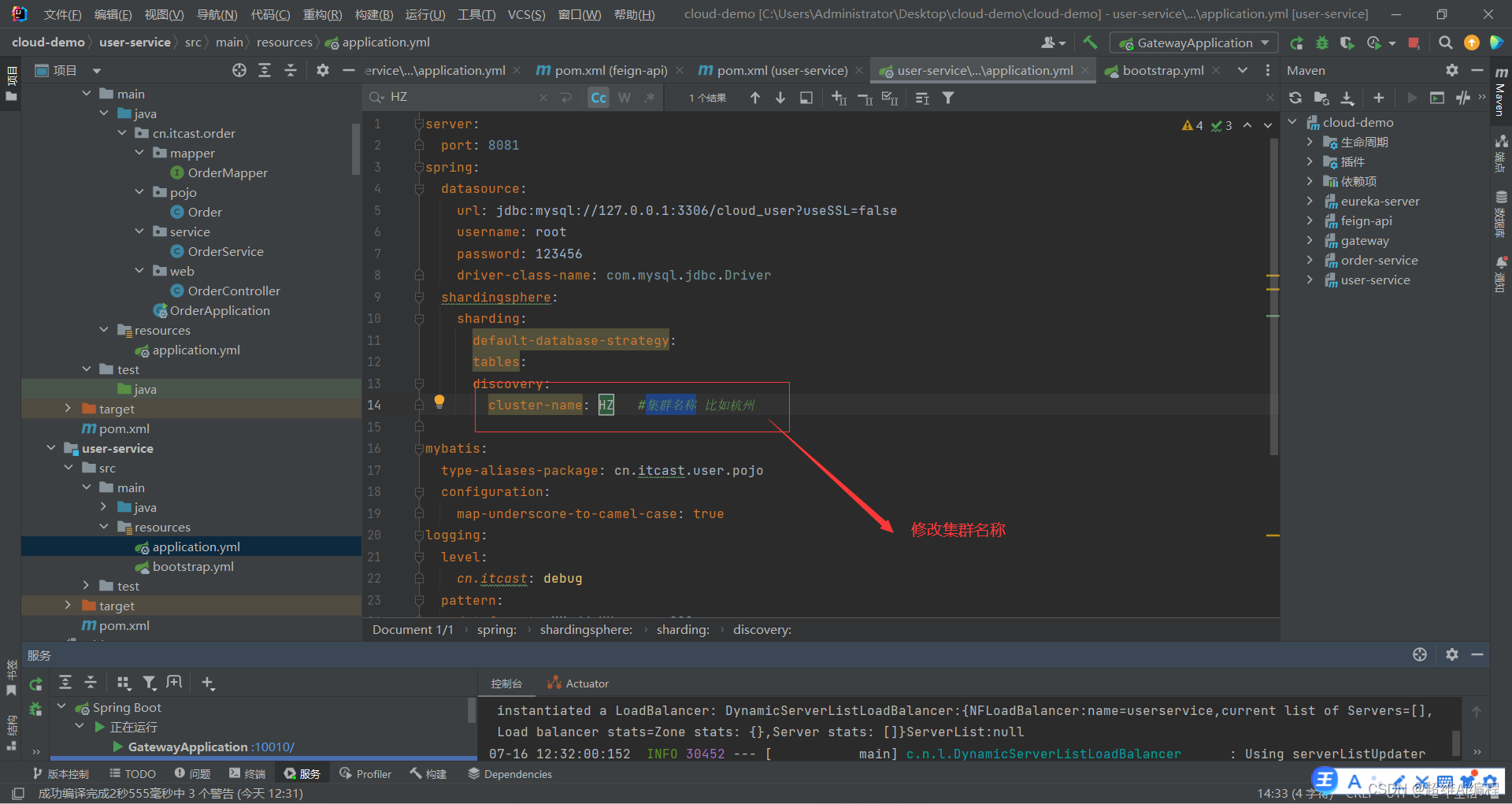The width and height of the screenshot is (1512, 804).
Task: Open the TODO tool window
Action: (x=132, y=774)
